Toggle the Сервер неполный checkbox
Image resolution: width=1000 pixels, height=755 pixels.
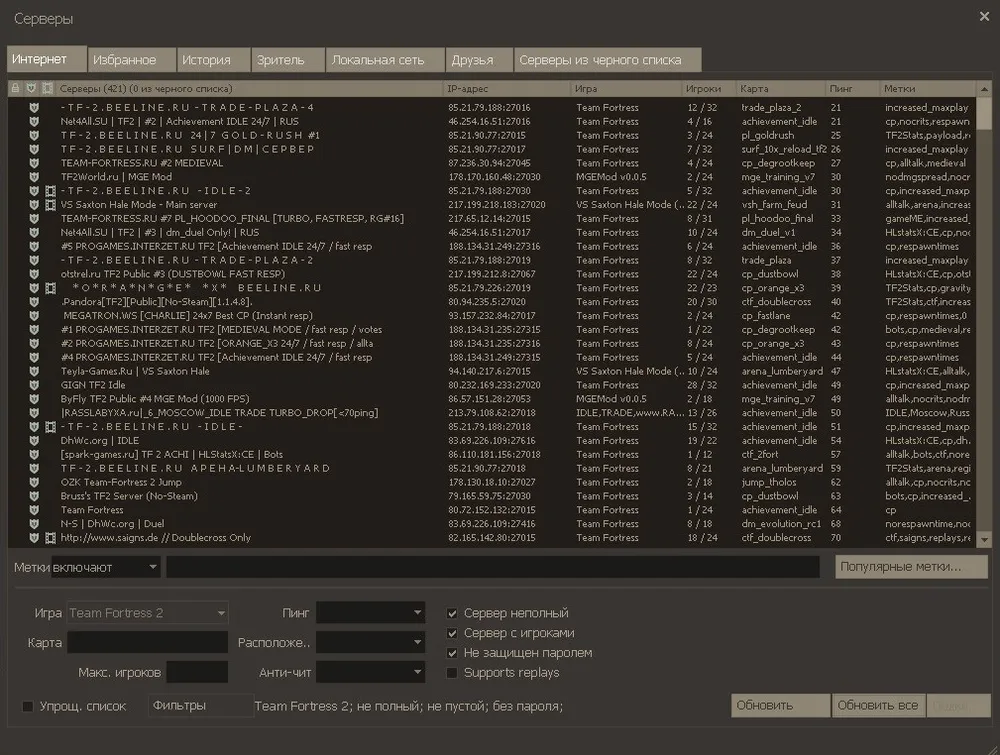[x=453, y=613]
